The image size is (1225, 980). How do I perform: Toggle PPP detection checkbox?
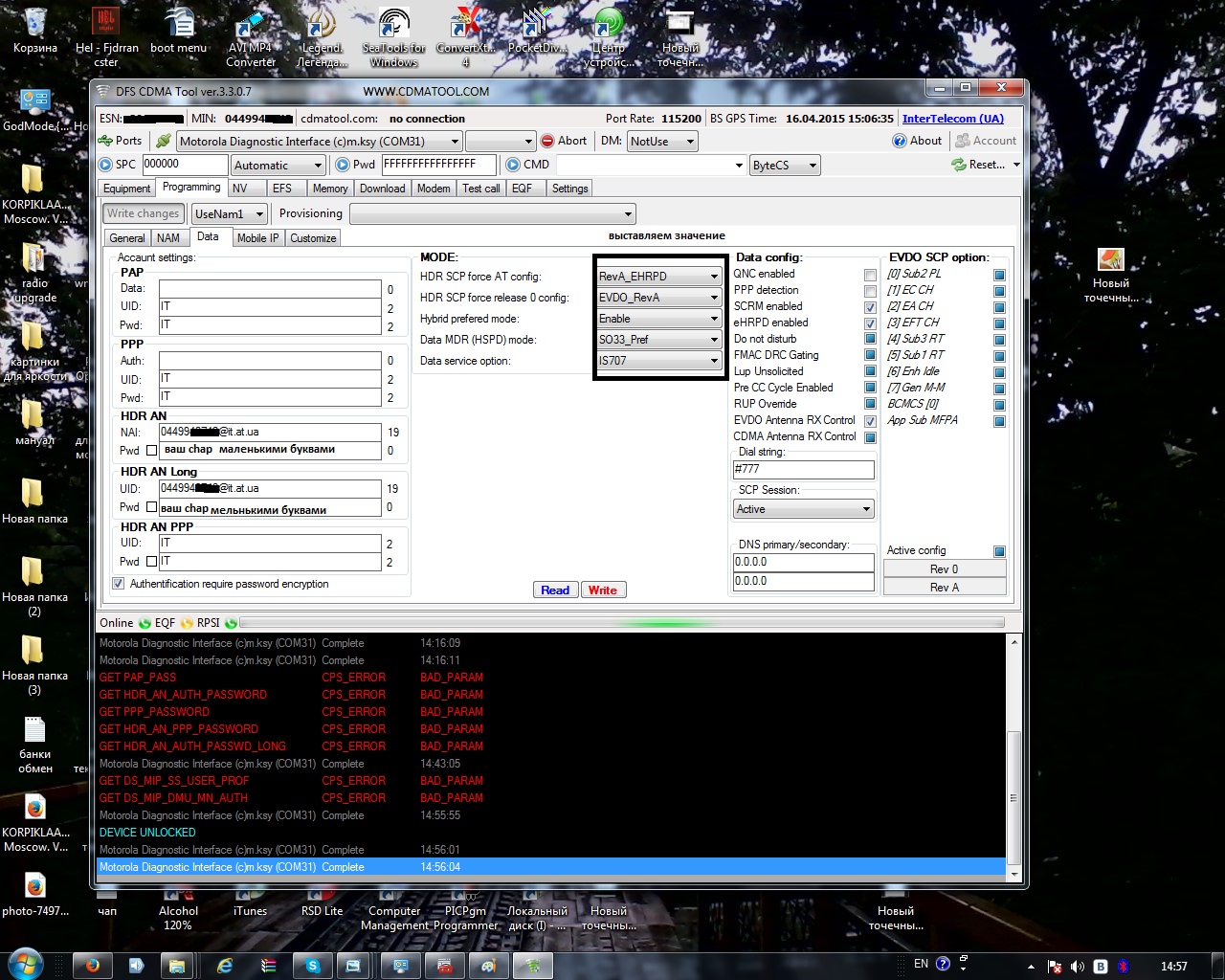870,291
